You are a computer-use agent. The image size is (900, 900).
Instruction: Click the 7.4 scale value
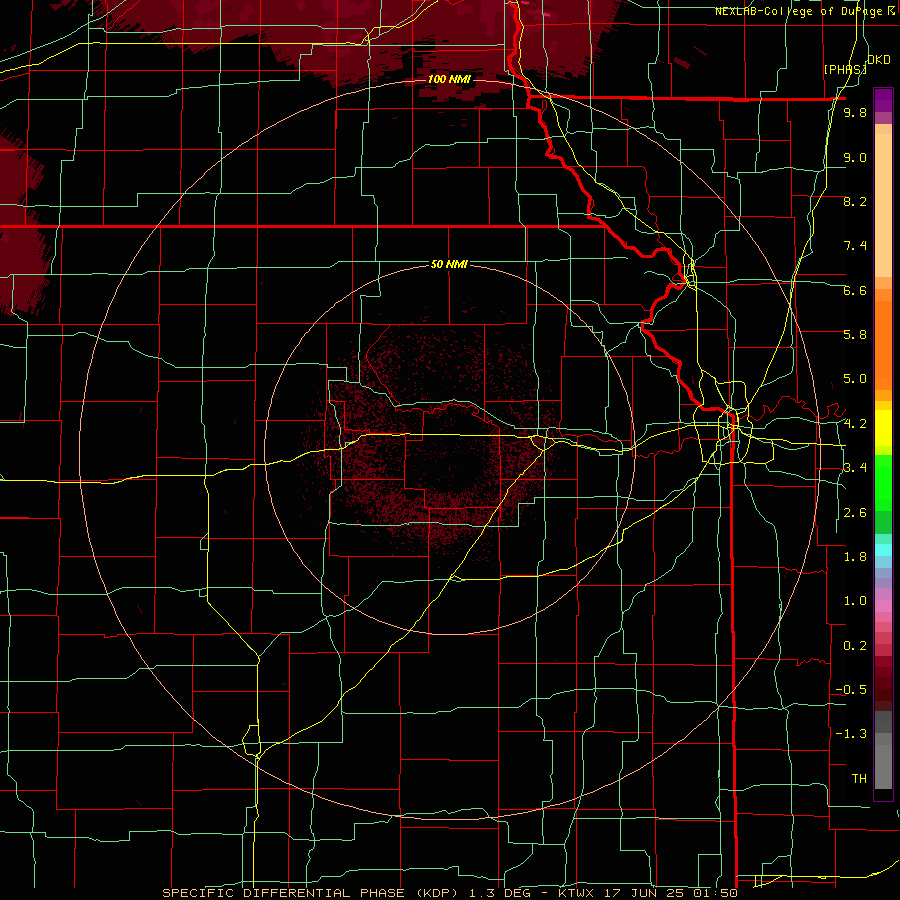[x=855, y=246]
